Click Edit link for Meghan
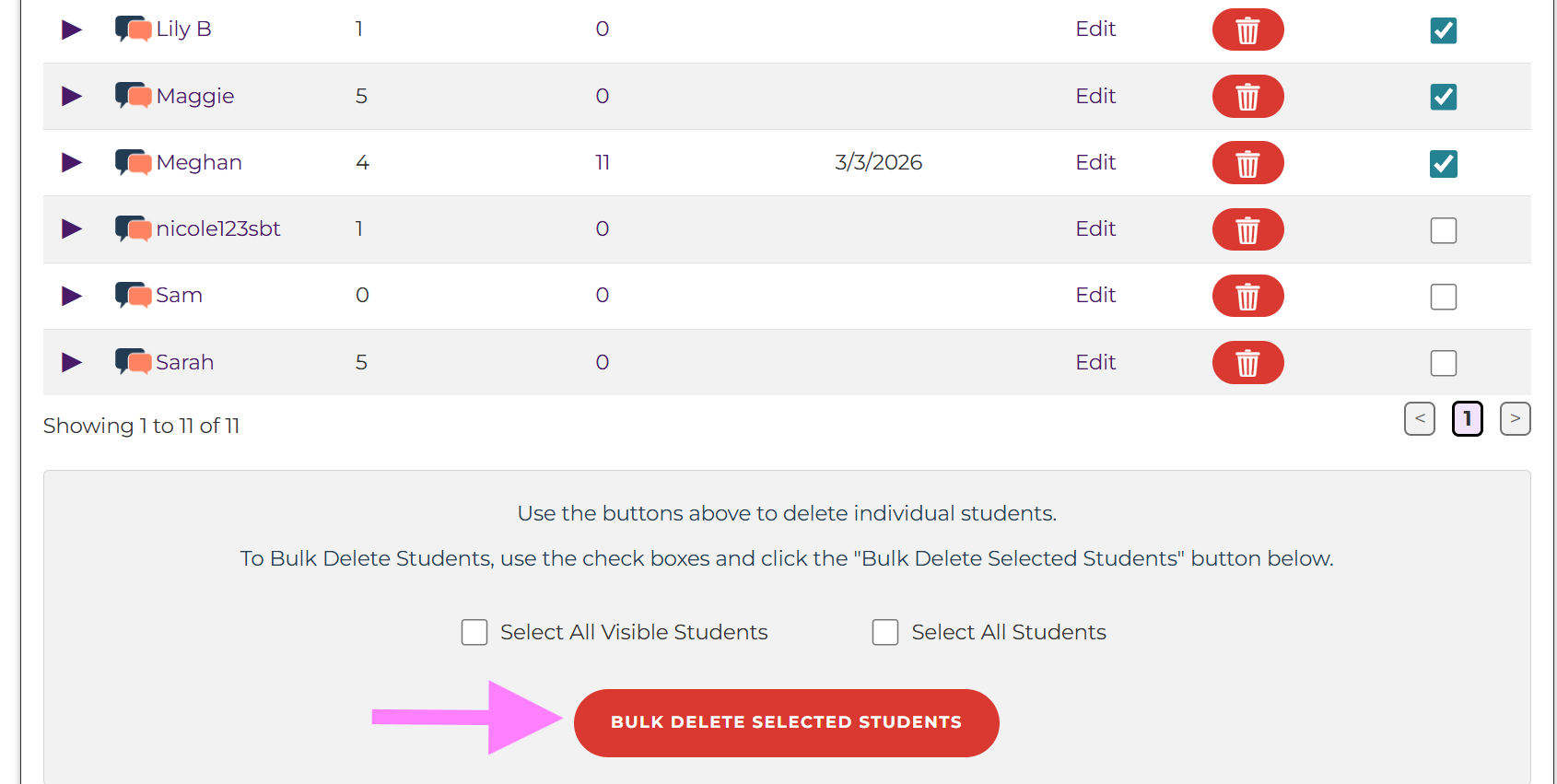The height and width of the screenshot is (784, 1557). pyautogui.click(x=1095, y=162)
